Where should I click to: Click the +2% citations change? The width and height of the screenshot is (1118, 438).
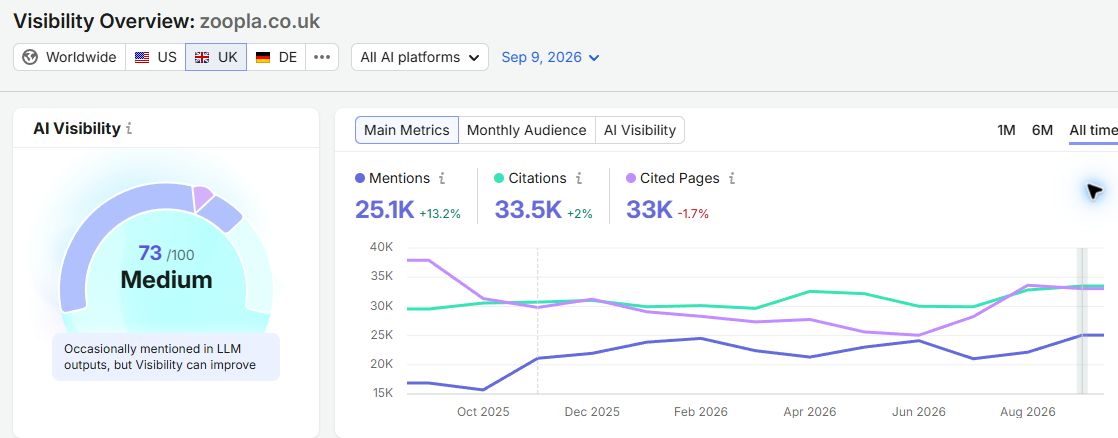tap(580, 213)
